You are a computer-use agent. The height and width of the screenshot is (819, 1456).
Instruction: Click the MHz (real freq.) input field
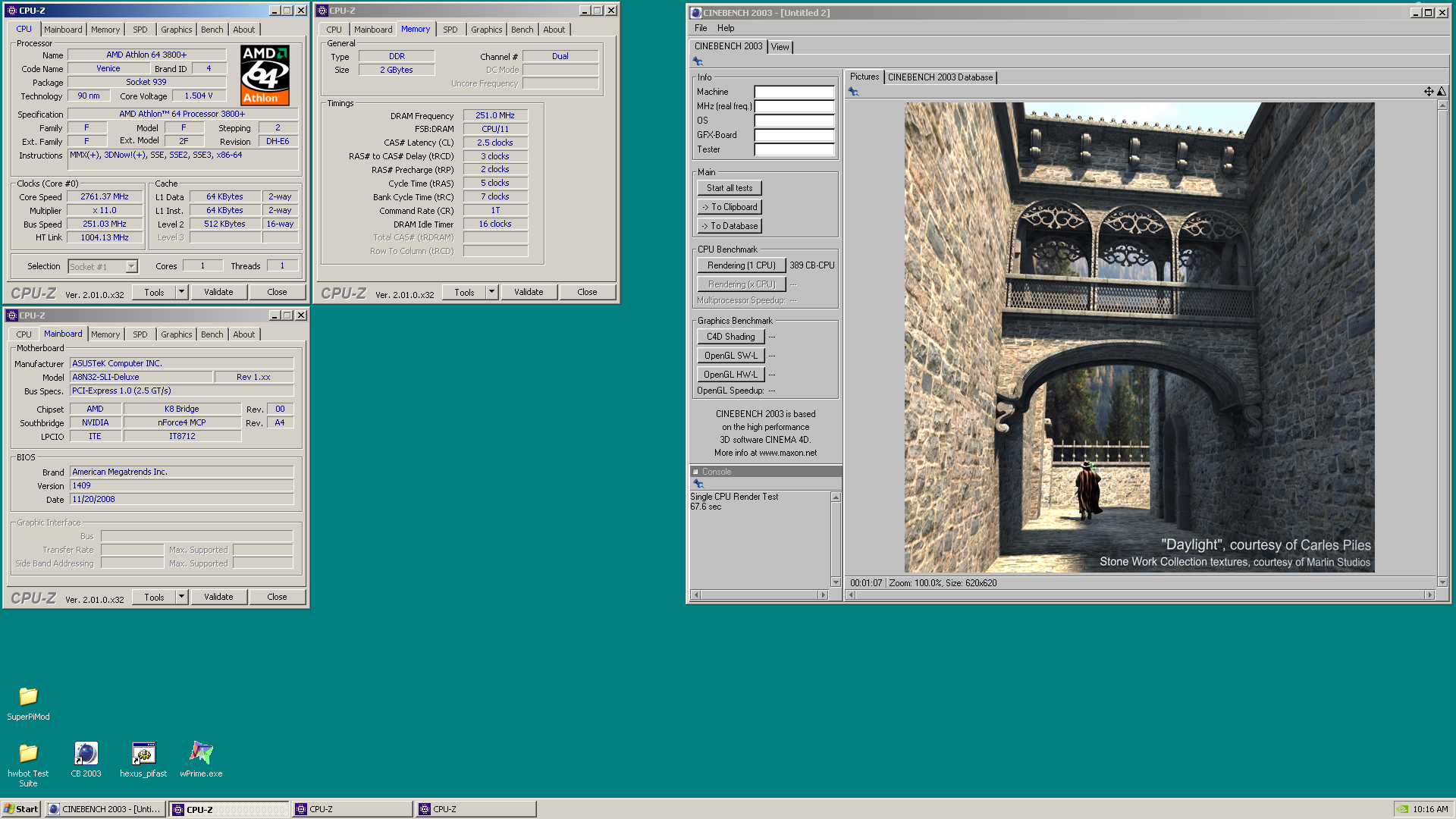coord(794,106)
